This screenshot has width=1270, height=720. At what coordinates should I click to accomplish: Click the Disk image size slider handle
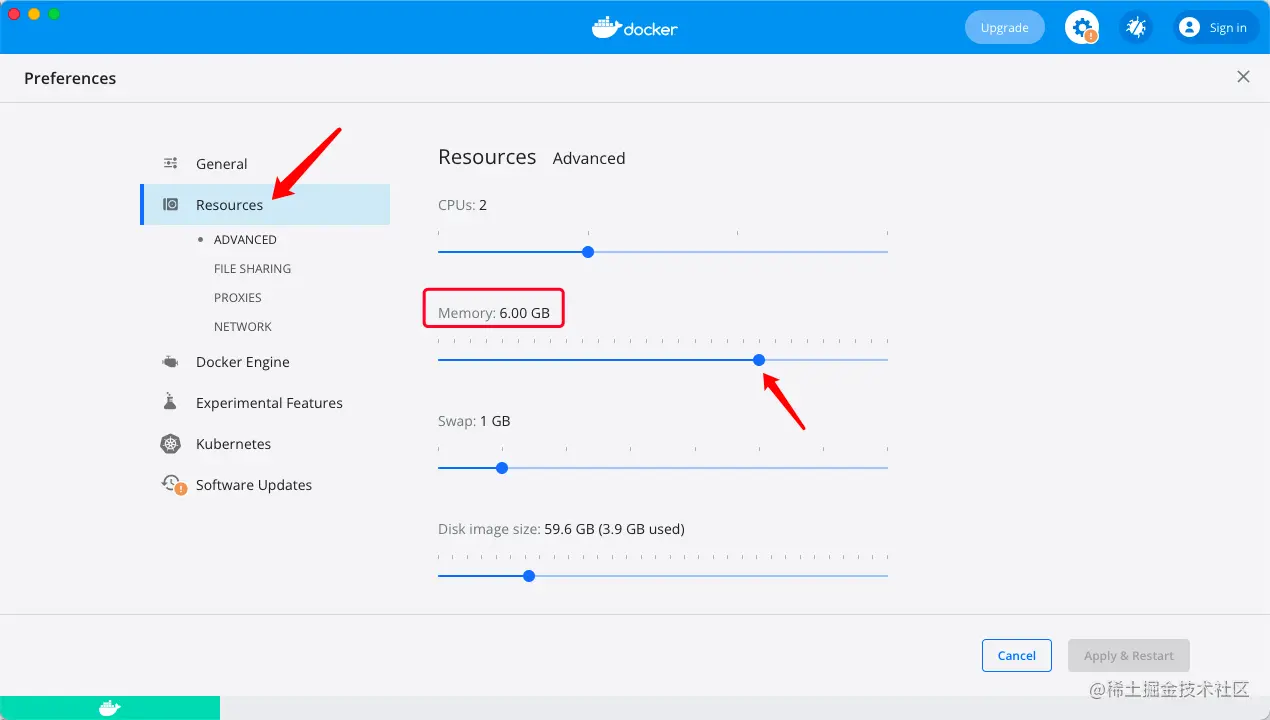tap(529, 576)
